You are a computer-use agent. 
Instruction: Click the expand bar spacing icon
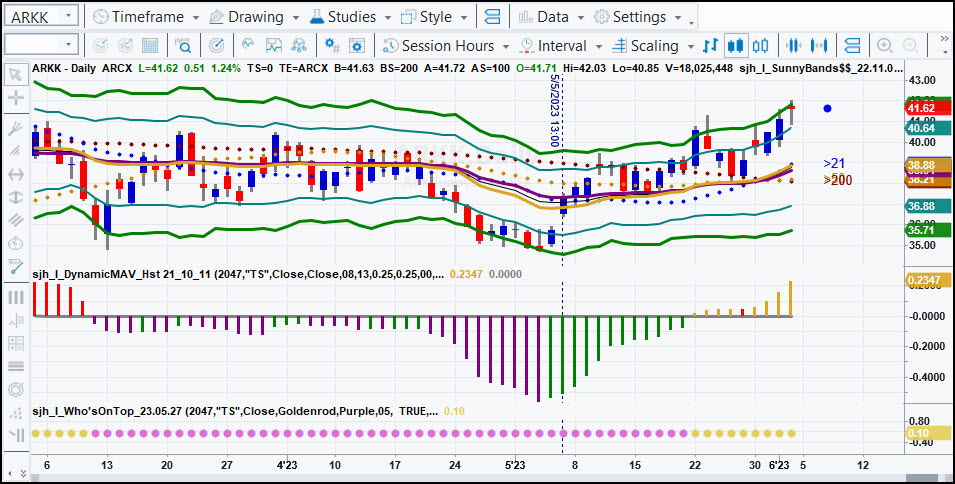coord(819,46)
